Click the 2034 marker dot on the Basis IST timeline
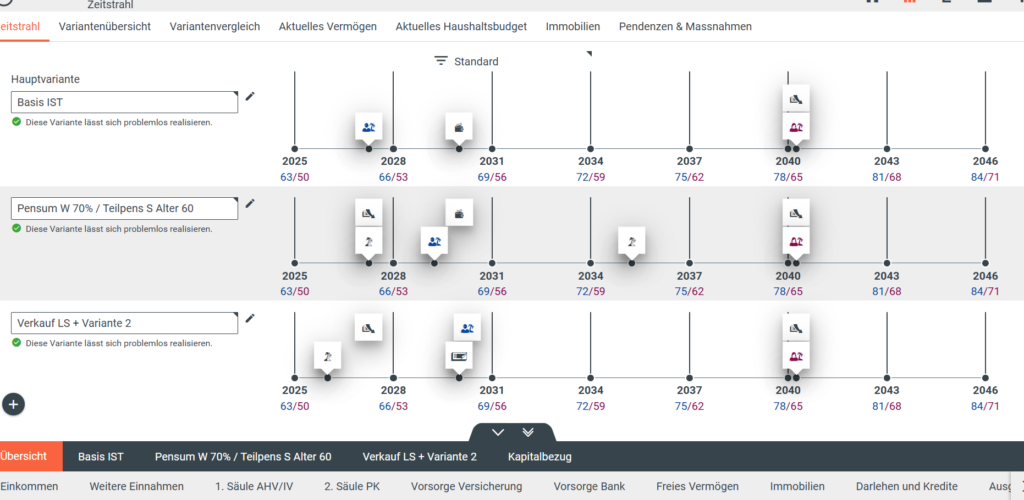 (x=590, y=149)
